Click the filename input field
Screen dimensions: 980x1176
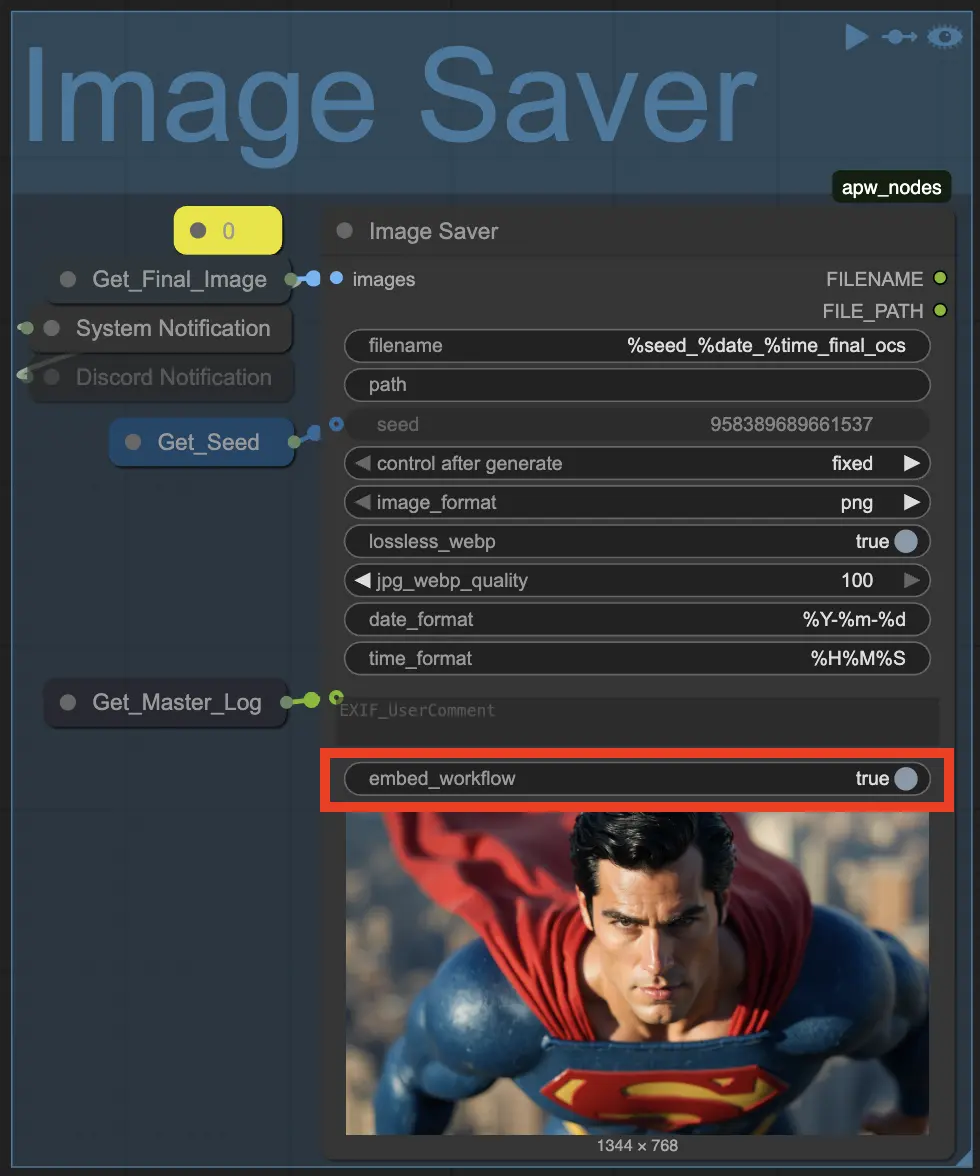click(637, 346)
